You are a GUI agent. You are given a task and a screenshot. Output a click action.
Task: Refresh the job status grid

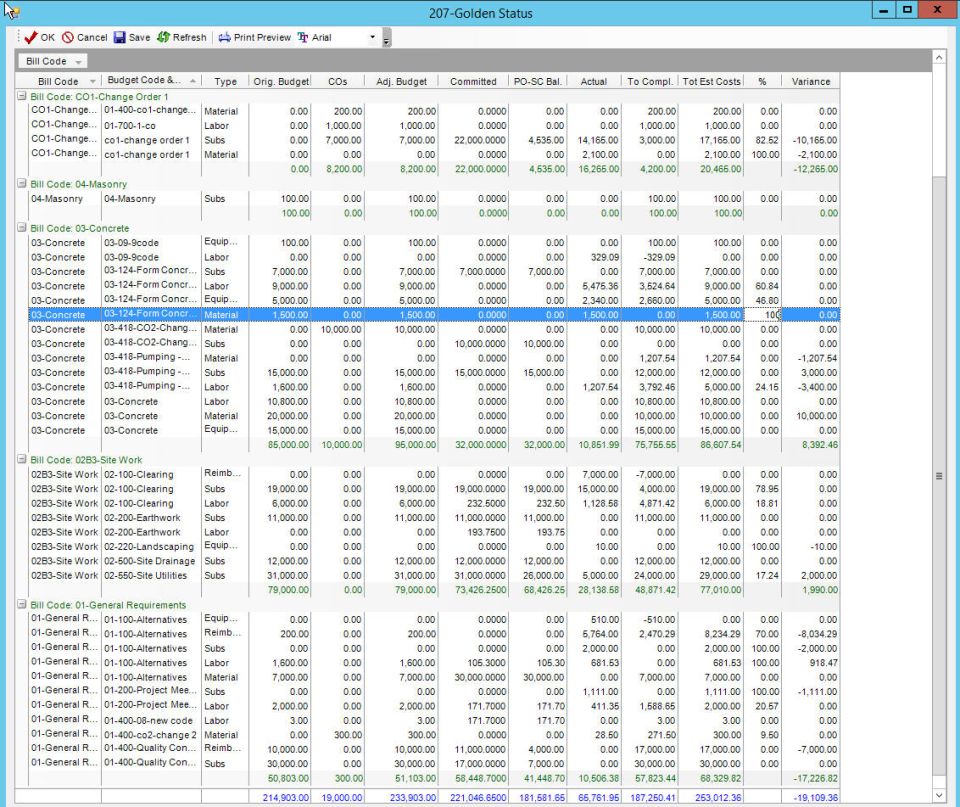181,37
